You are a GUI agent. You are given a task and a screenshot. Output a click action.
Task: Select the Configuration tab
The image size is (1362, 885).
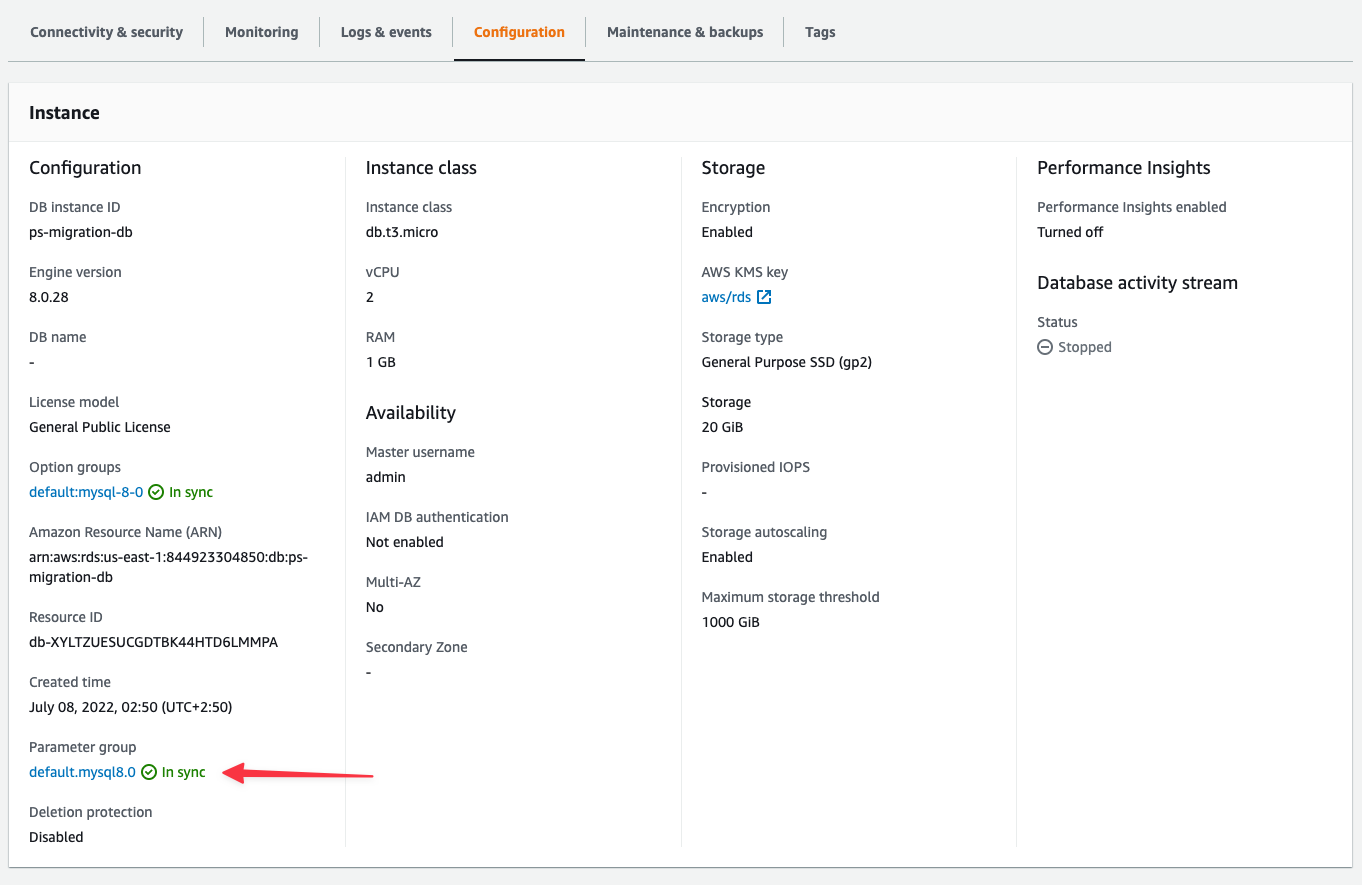tap(519, 31)
